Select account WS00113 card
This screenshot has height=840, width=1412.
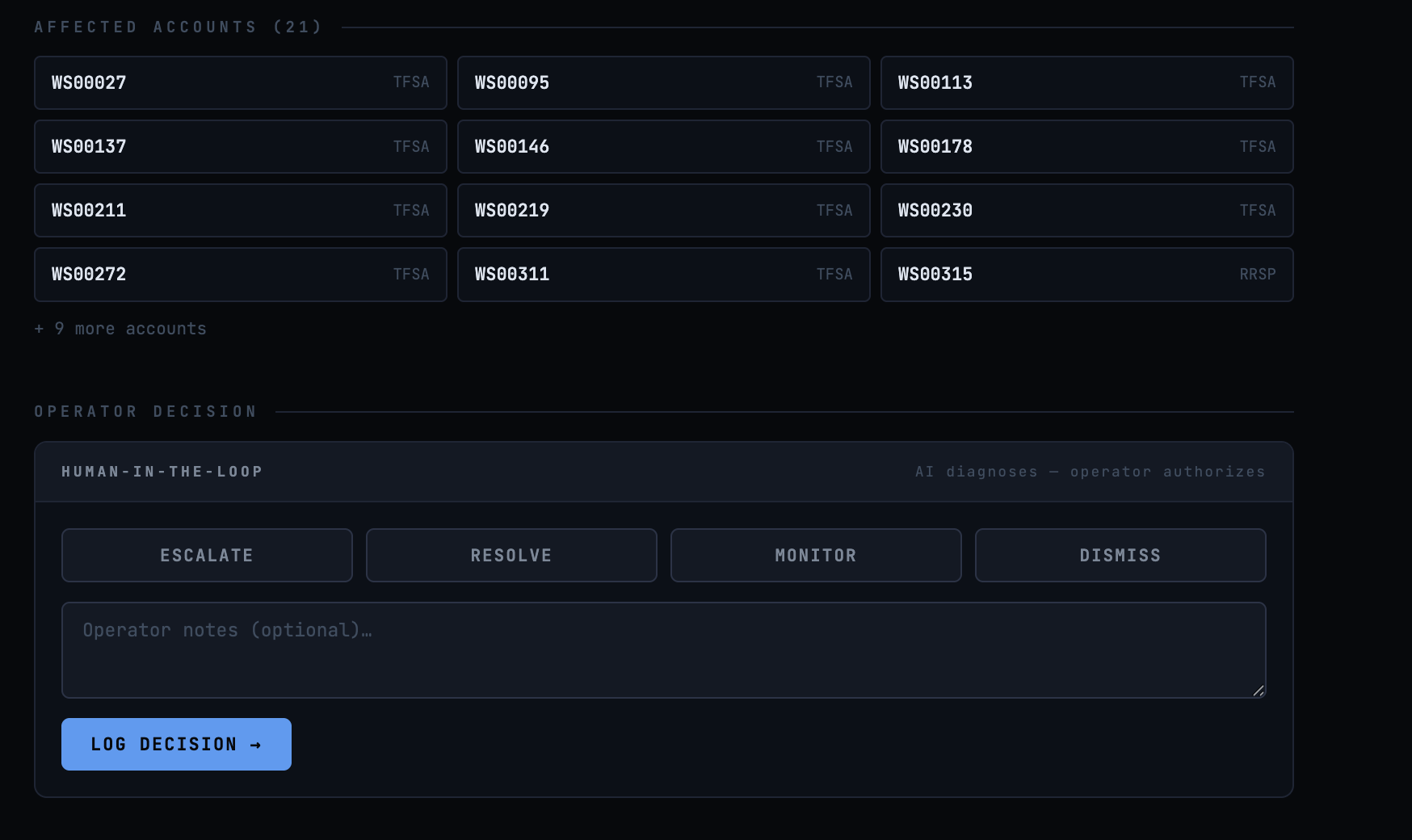click(x=1086, y=82)
